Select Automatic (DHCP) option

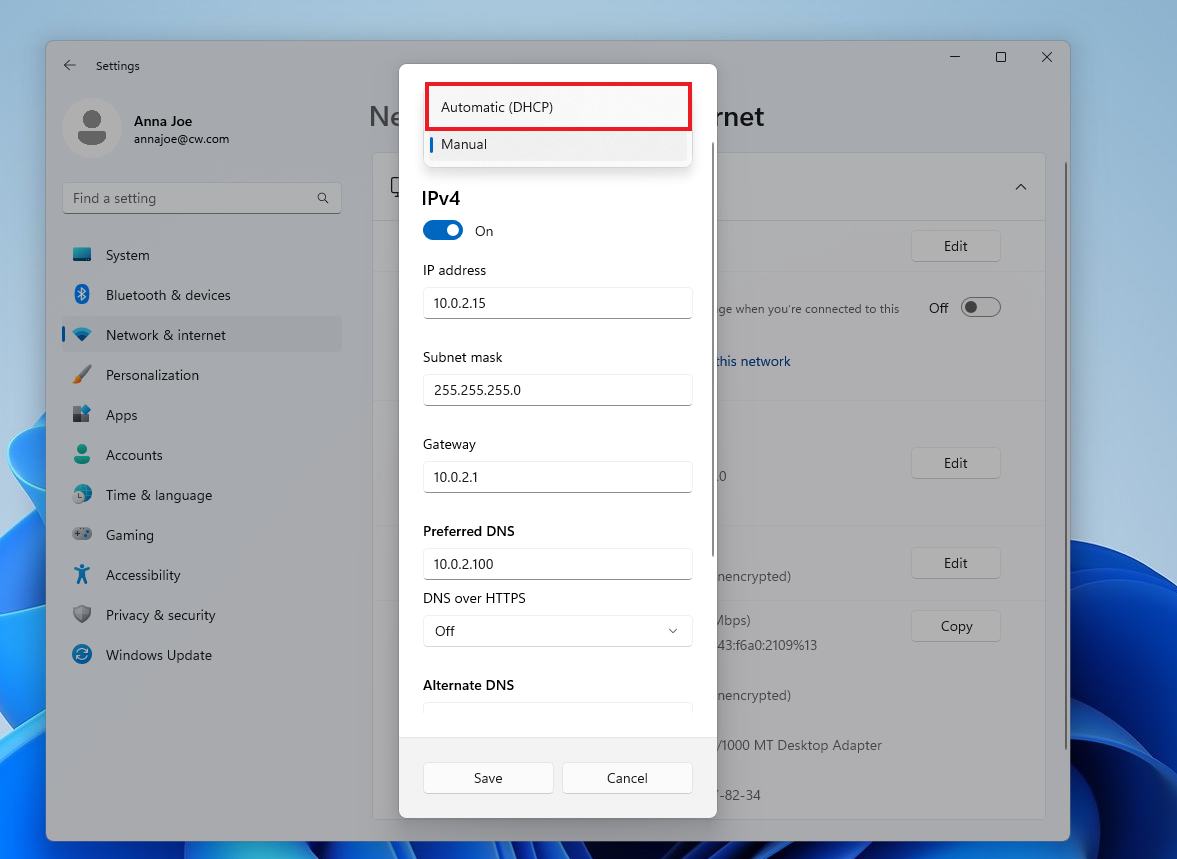pyautogui.click(x=558, y=107)
